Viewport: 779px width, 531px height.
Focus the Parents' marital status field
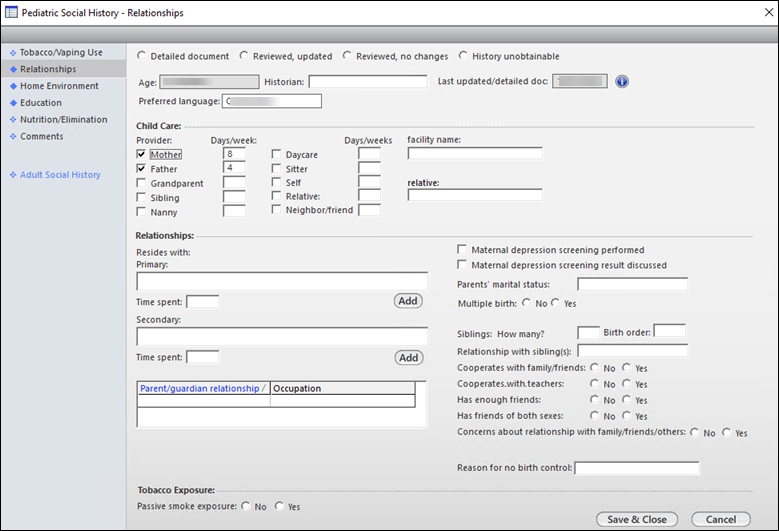click(632, 284)
